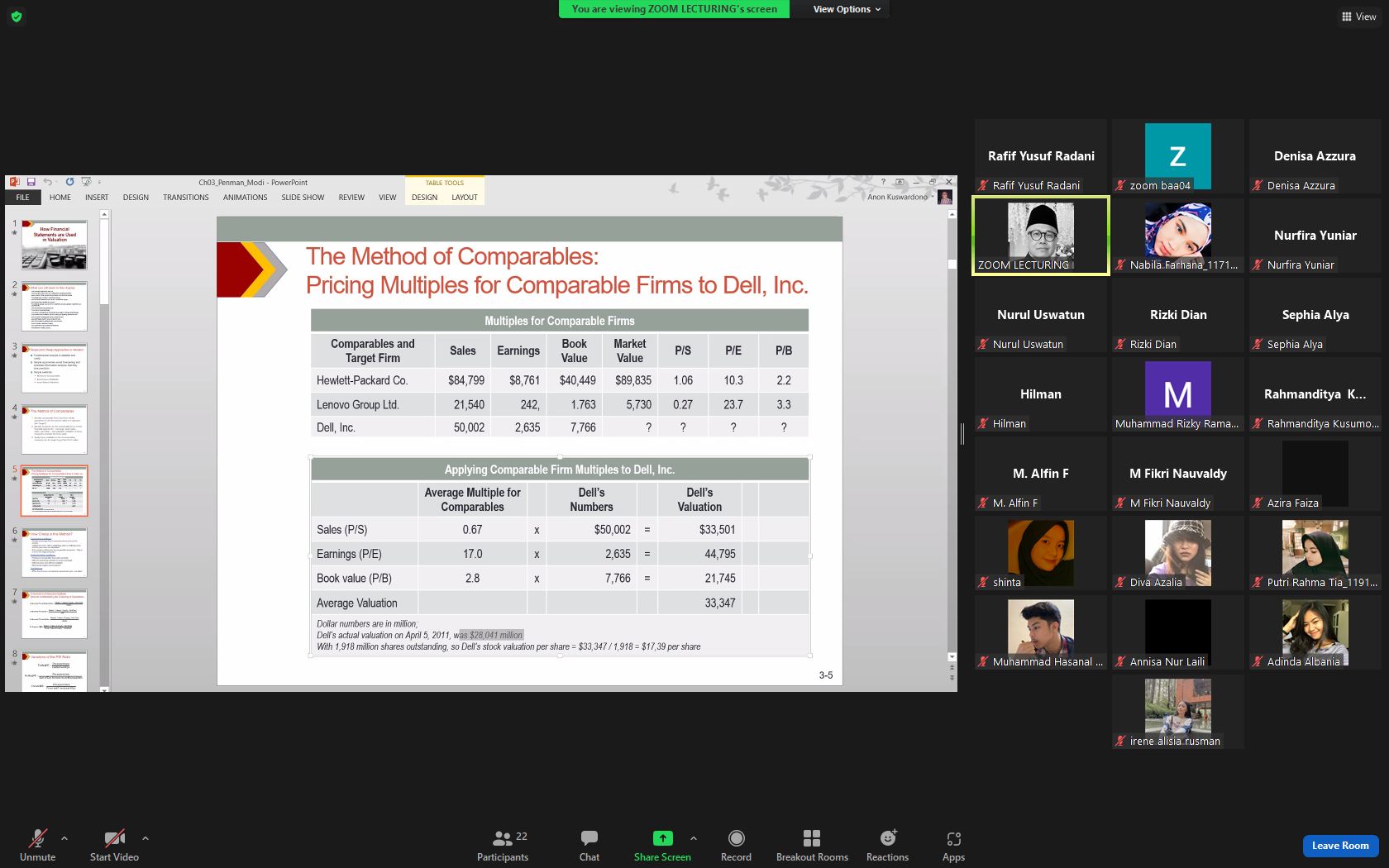Select ZOOM LECTURING's video tile
The height and width of the screenshot is (868, 1389).
pyautogui.click(x=1041, y=236)
